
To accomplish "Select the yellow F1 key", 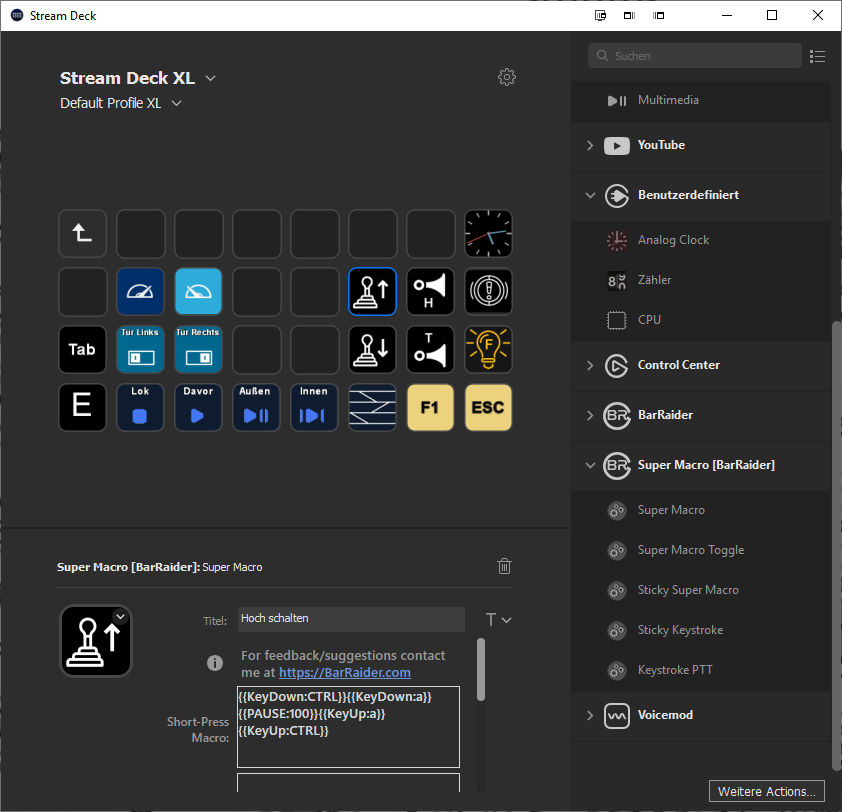I will click(430, 408).
